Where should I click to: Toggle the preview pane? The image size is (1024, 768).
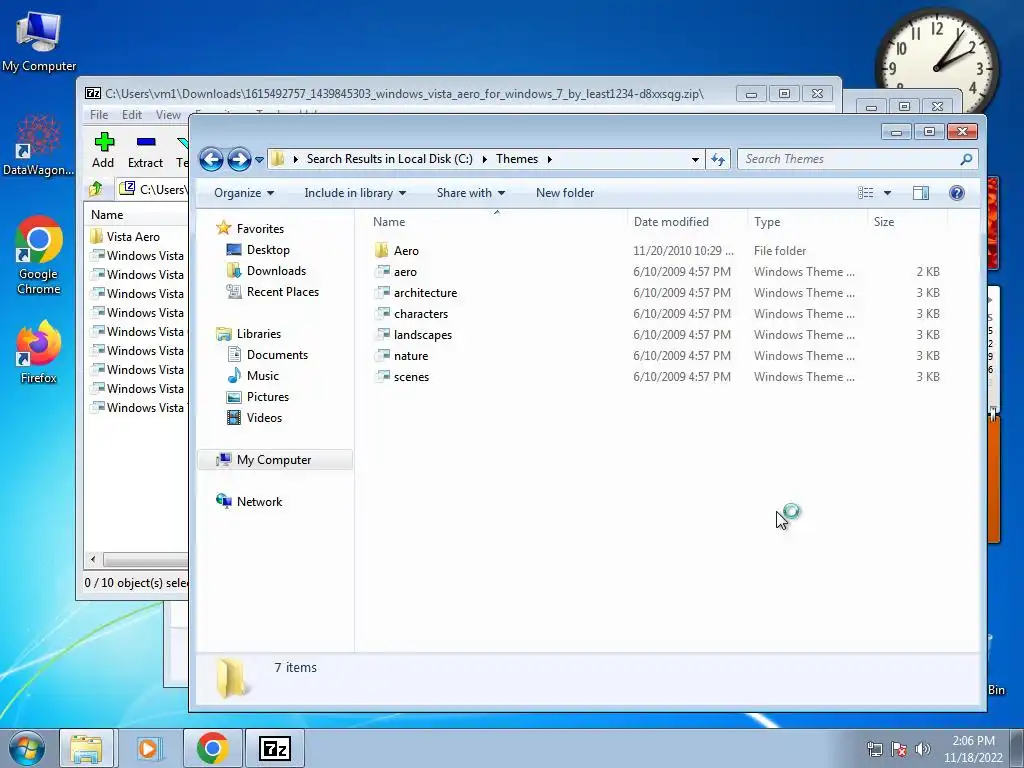pyautogui.click(x=921, y=193)
